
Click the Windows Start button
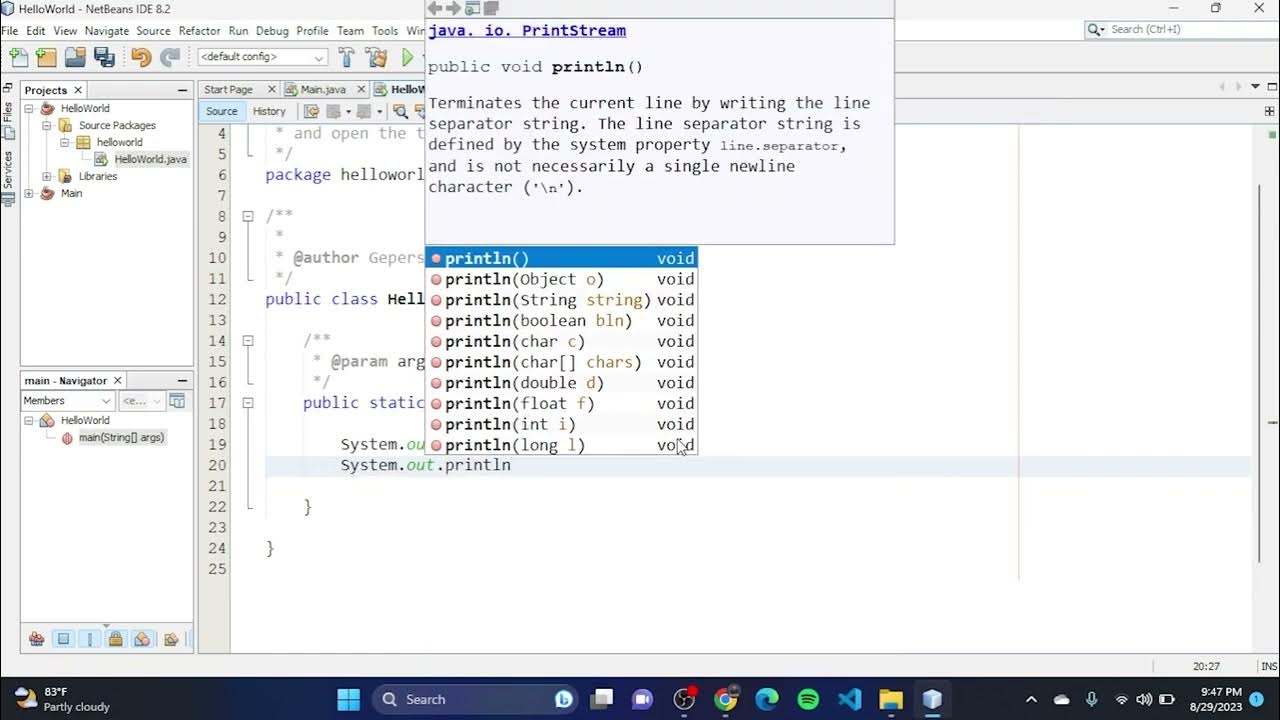click(x=348, y=699)
